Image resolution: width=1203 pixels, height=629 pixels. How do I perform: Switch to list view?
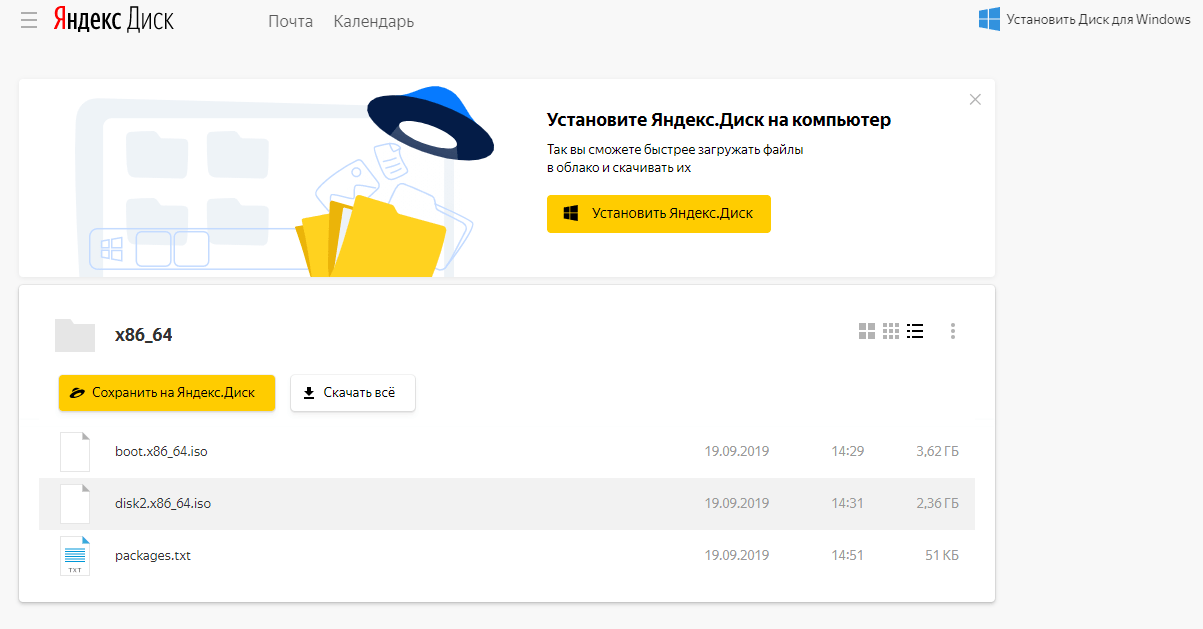pyautogui.click(x=915, y=331)
